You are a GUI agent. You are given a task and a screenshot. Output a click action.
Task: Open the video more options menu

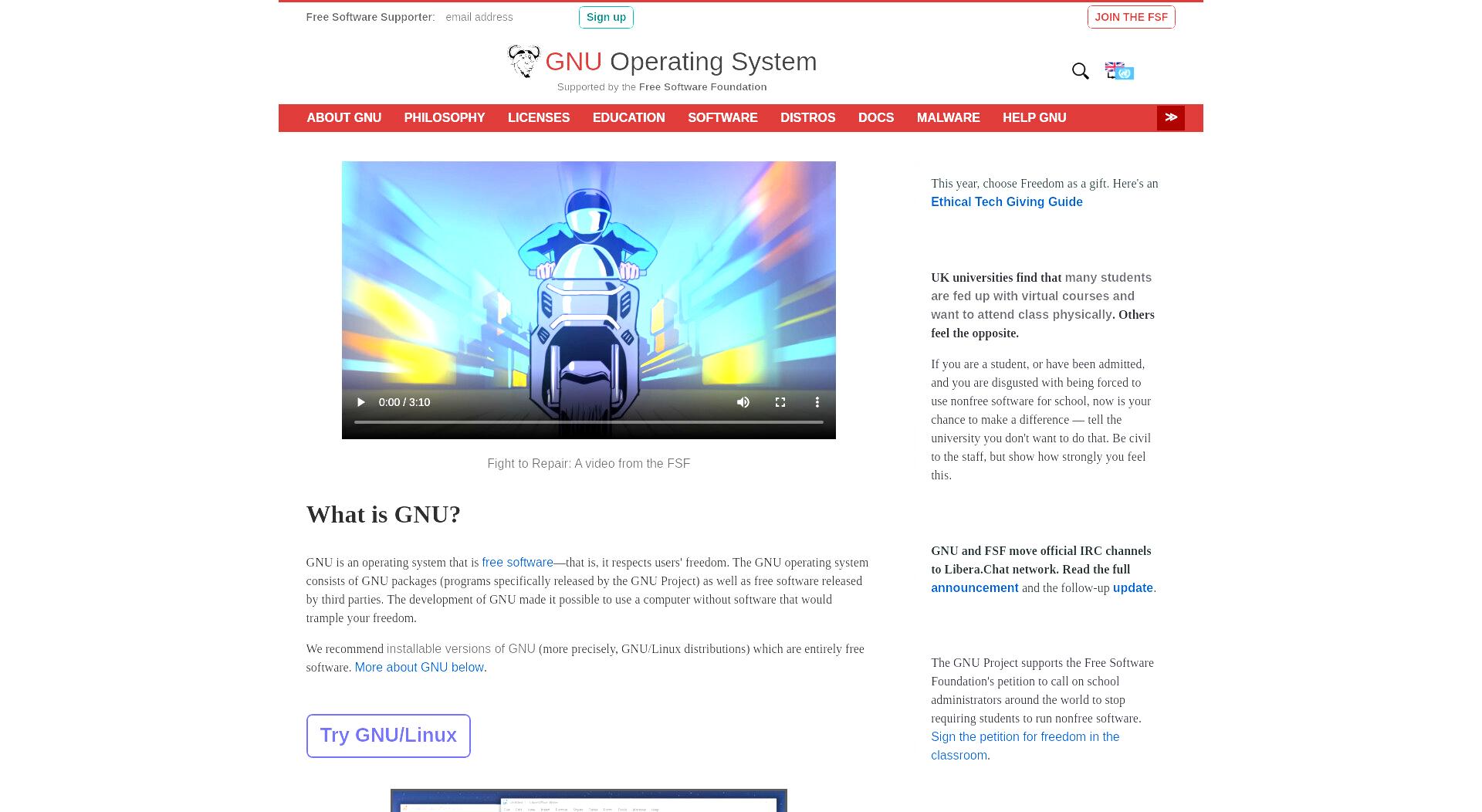pos(817,402)
